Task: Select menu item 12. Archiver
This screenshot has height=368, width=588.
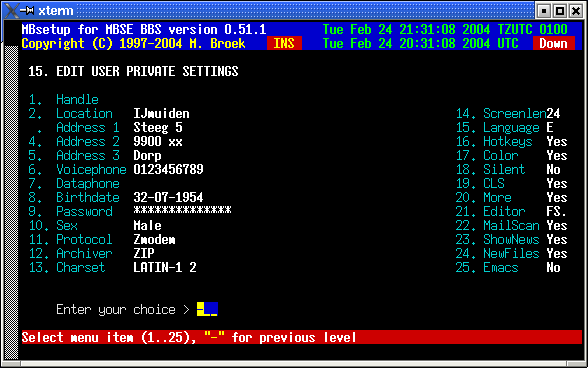Action: coord(70,254)
